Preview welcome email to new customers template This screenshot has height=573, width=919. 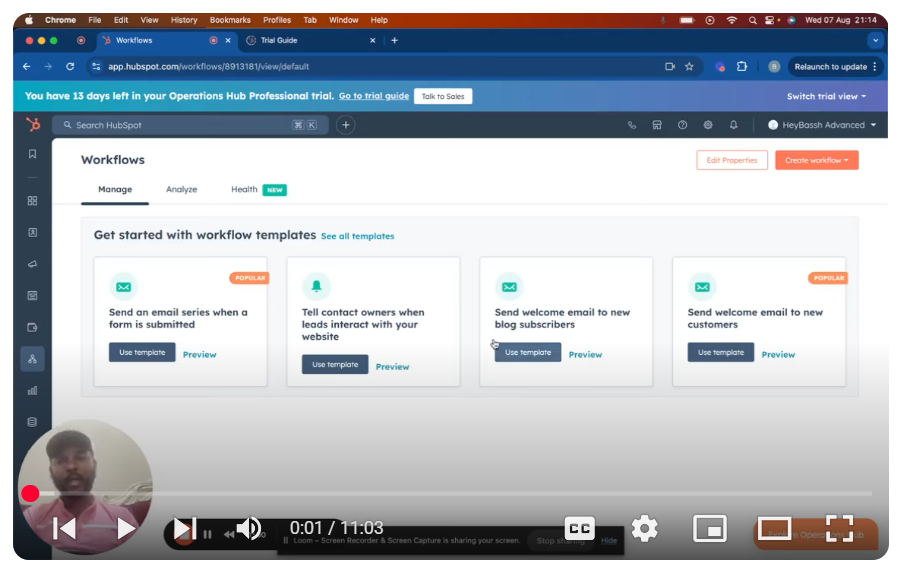[x=778, y=355]
